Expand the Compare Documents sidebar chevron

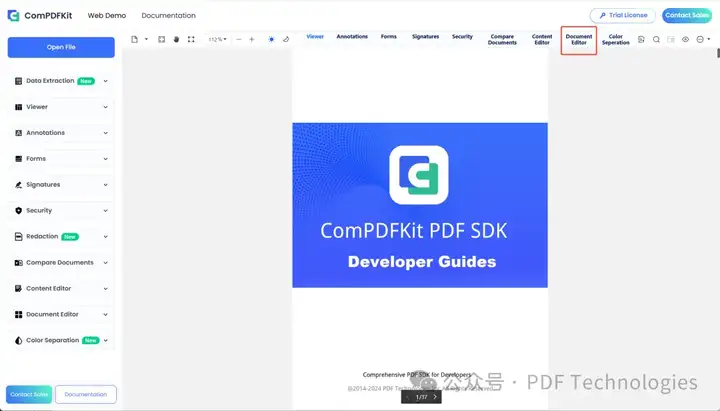[106, 263]
